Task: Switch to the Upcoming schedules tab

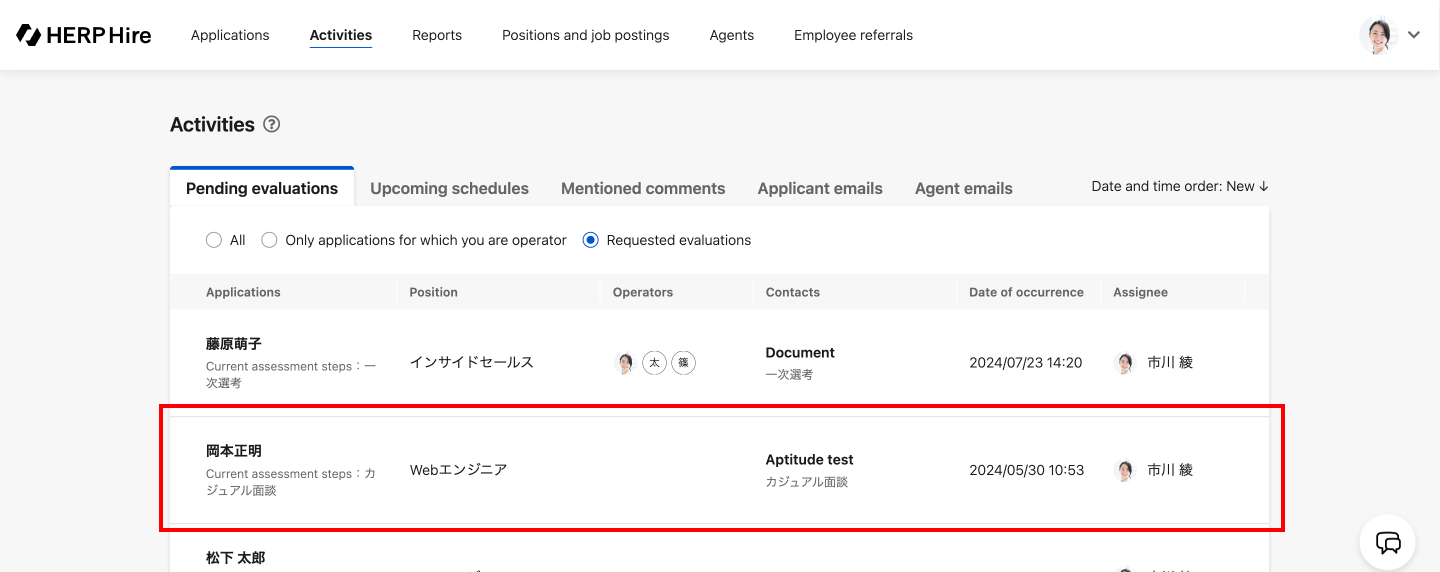Action: pyautogui.click(x=449, y=188)
